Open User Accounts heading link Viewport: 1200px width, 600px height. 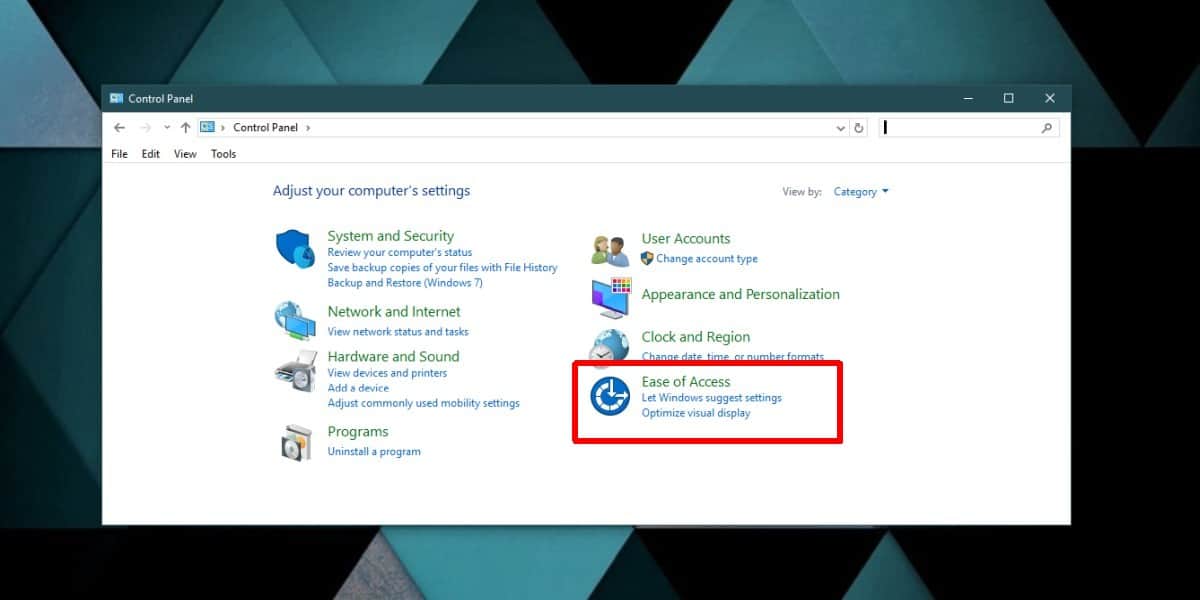(686, 238)
